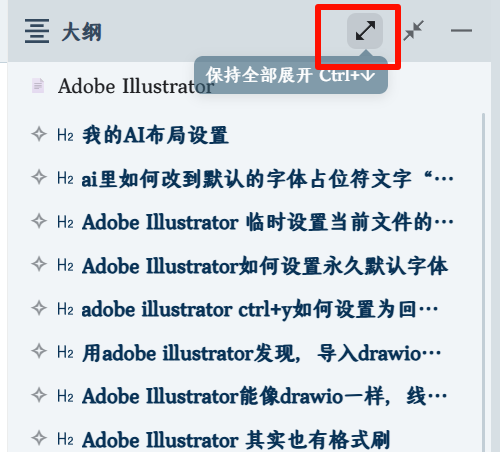Jump to heading Adobe Illustrator 其实也有格式刷
The width and height of the screenshot is (500, 452).
click(236, 440)
